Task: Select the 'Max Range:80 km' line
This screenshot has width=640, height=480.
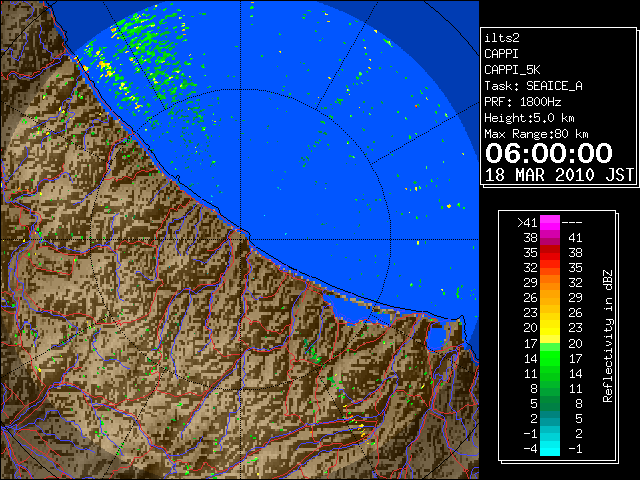Action: tap(536, 134)
